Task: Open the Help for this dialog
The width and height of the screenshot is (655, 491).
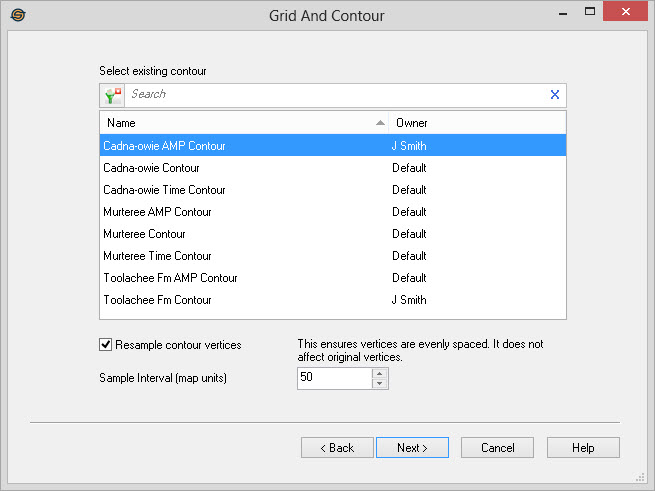Action: tap(583, 448)
